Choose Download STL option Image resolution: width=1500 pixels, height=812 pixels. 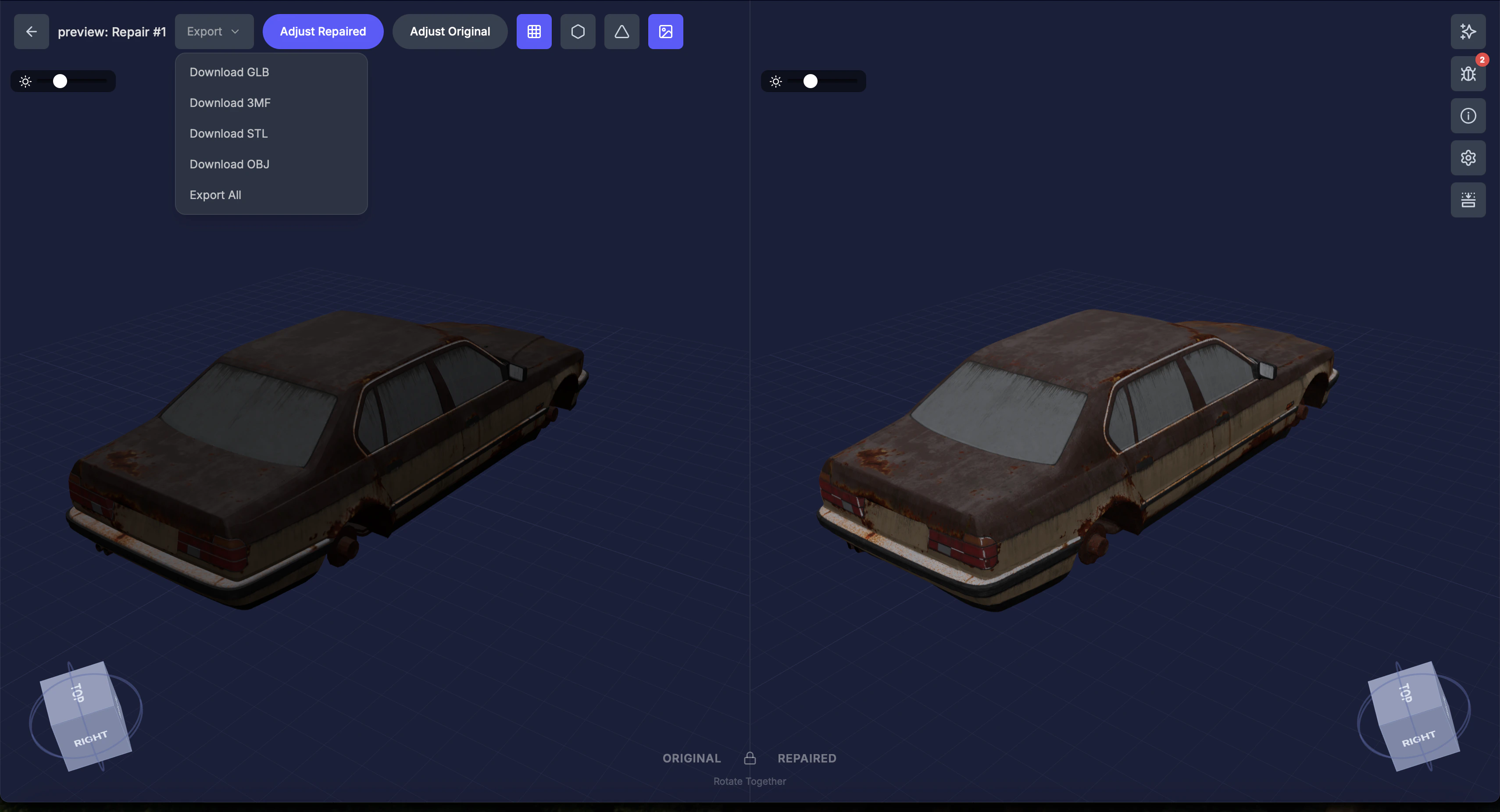coord(228,134)
